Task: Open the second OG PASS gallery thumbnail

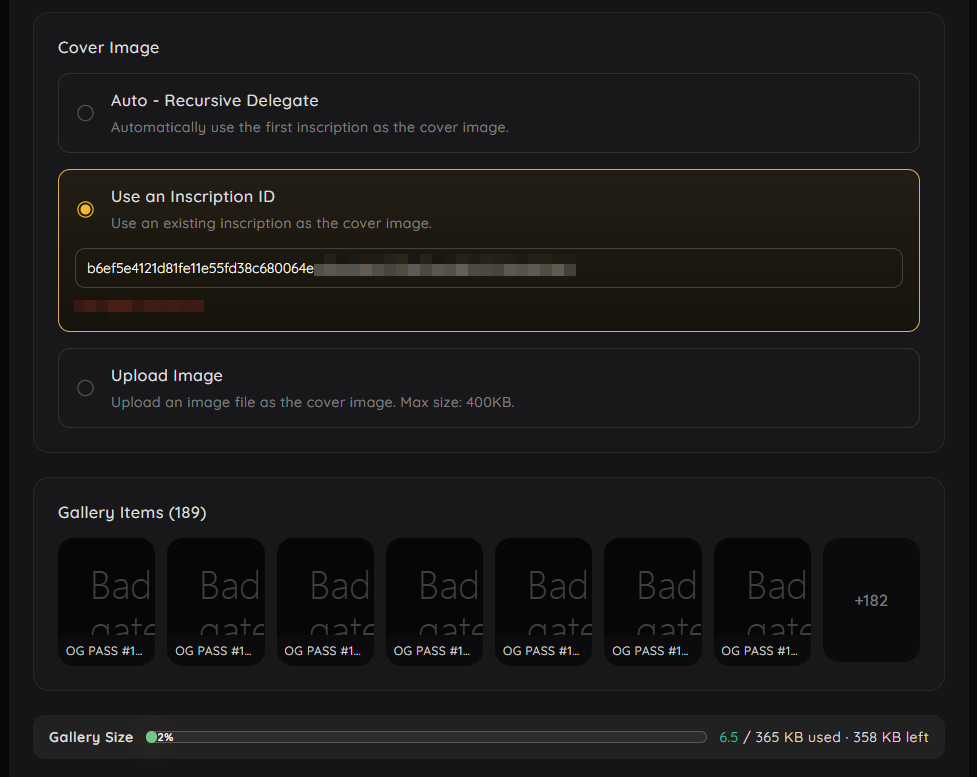Action: (x=215, y=600)
